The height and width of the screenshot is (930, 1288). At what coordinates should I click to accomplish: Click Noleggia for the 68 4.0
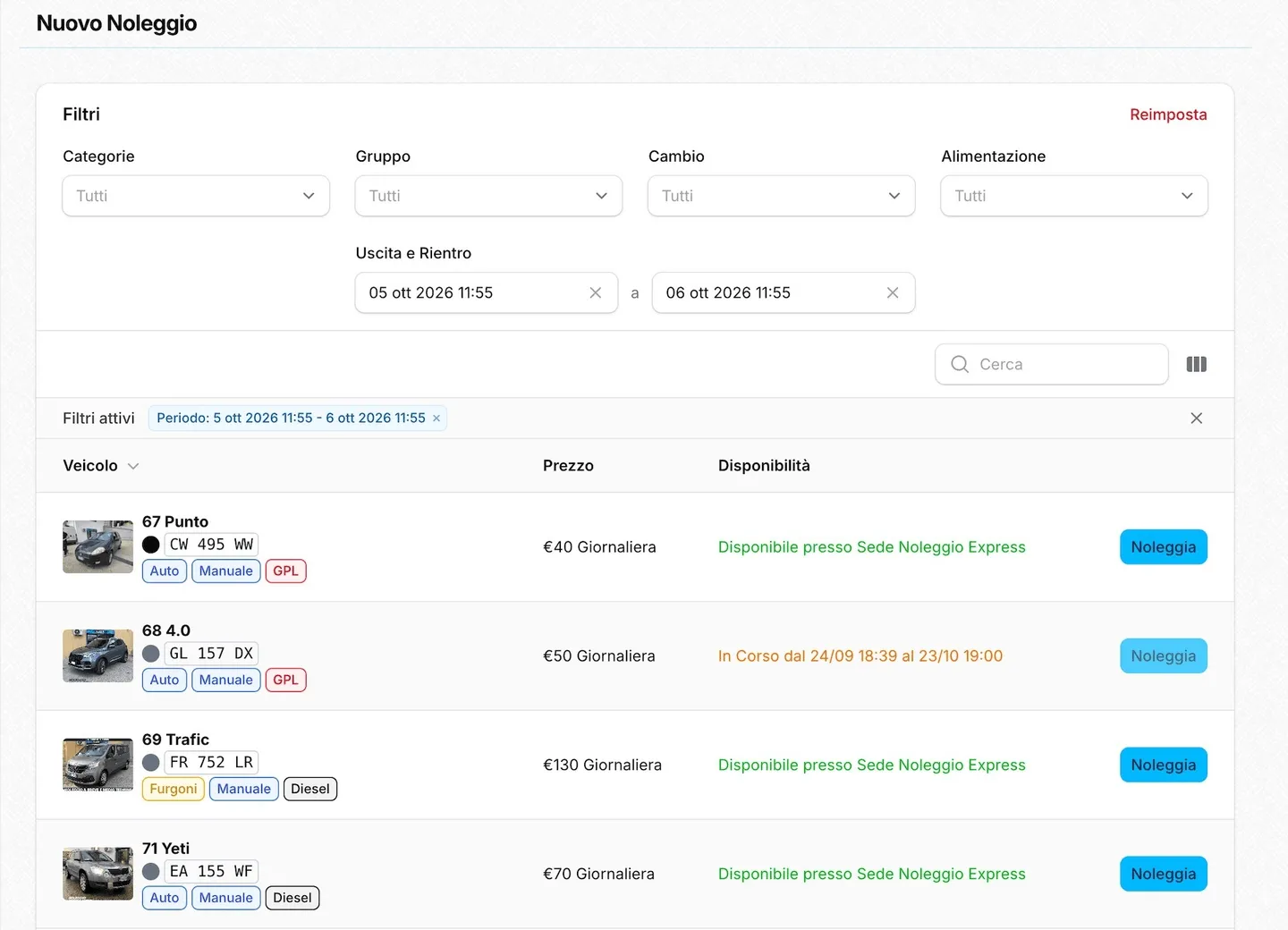1164,656
